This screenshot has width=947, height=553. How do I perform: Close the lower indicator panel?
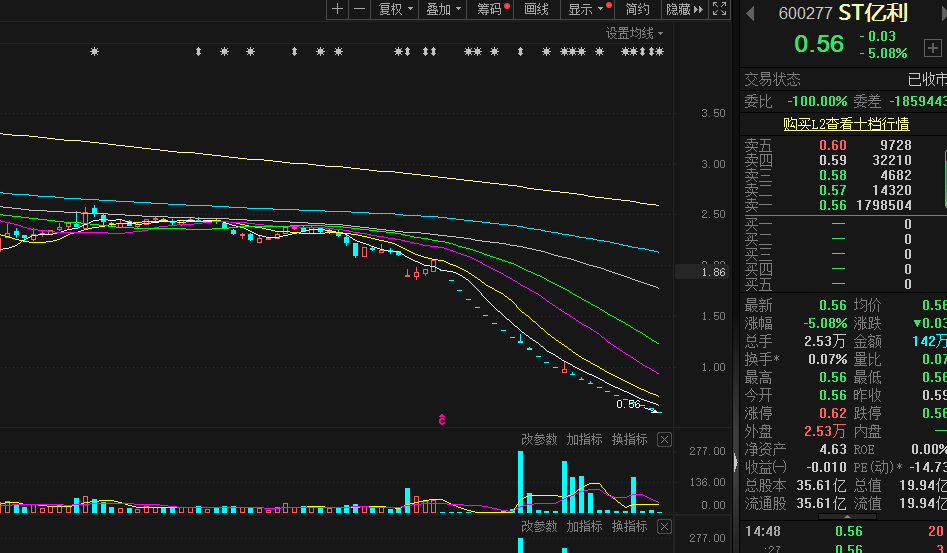(x=664, y=526)
